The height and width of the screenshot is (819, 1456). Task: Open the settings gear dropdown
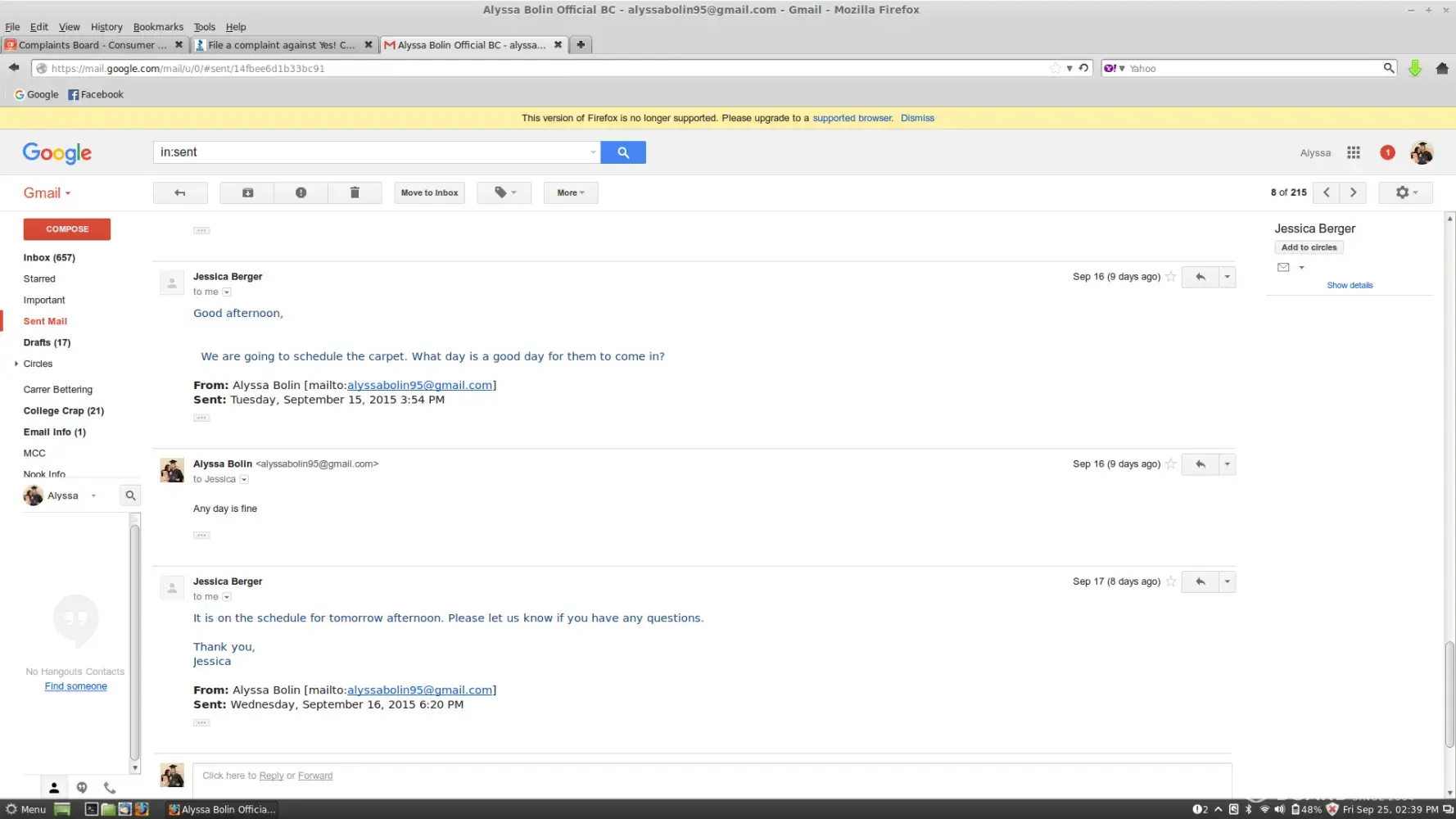pyautogui.click(x=1406, y=192)
